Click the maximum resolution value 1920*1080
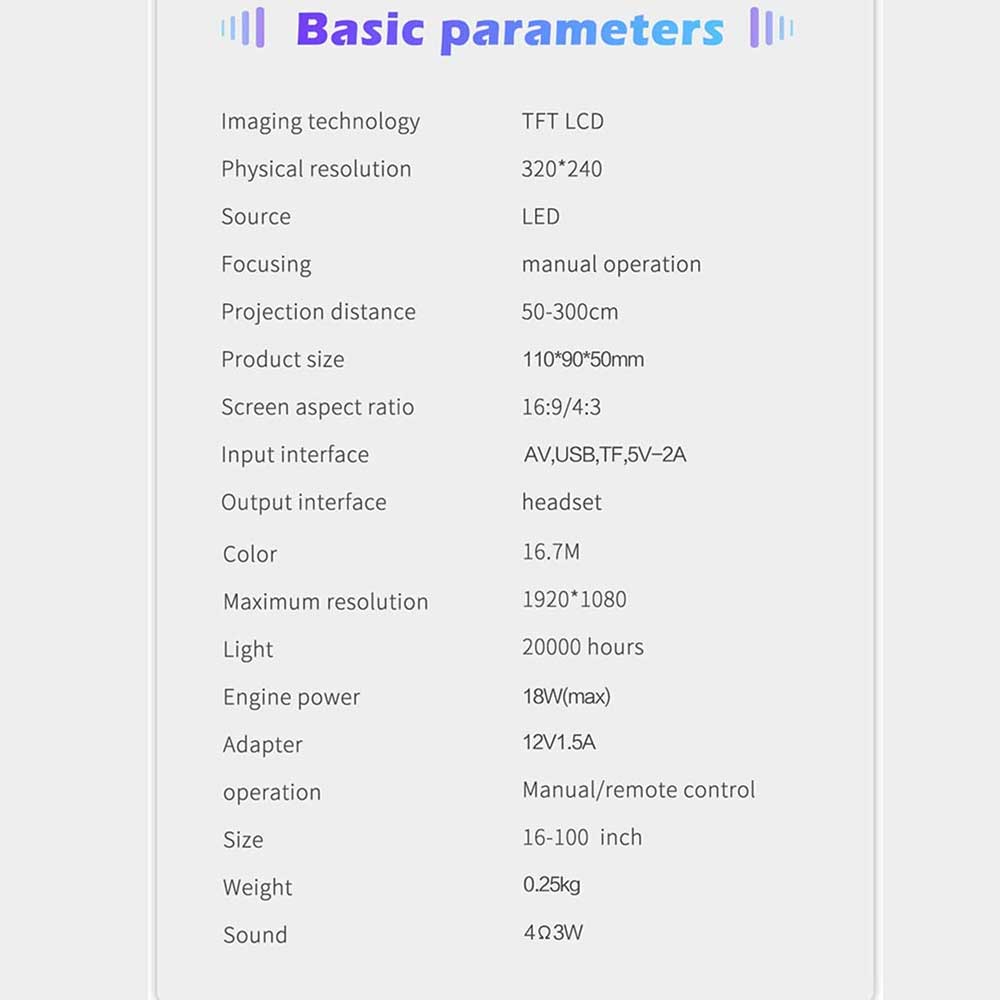 pos(574,600)
